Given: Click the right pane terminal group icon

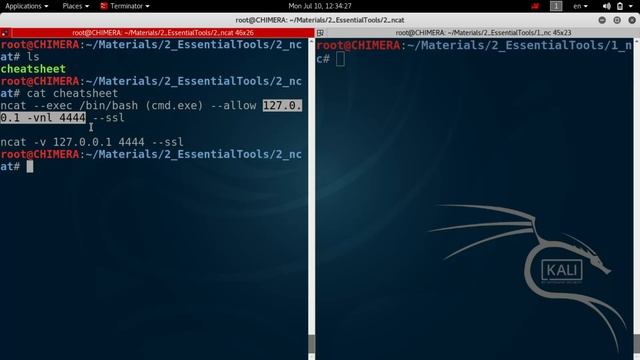Looking at the screenshot, I should pos(320,33).
